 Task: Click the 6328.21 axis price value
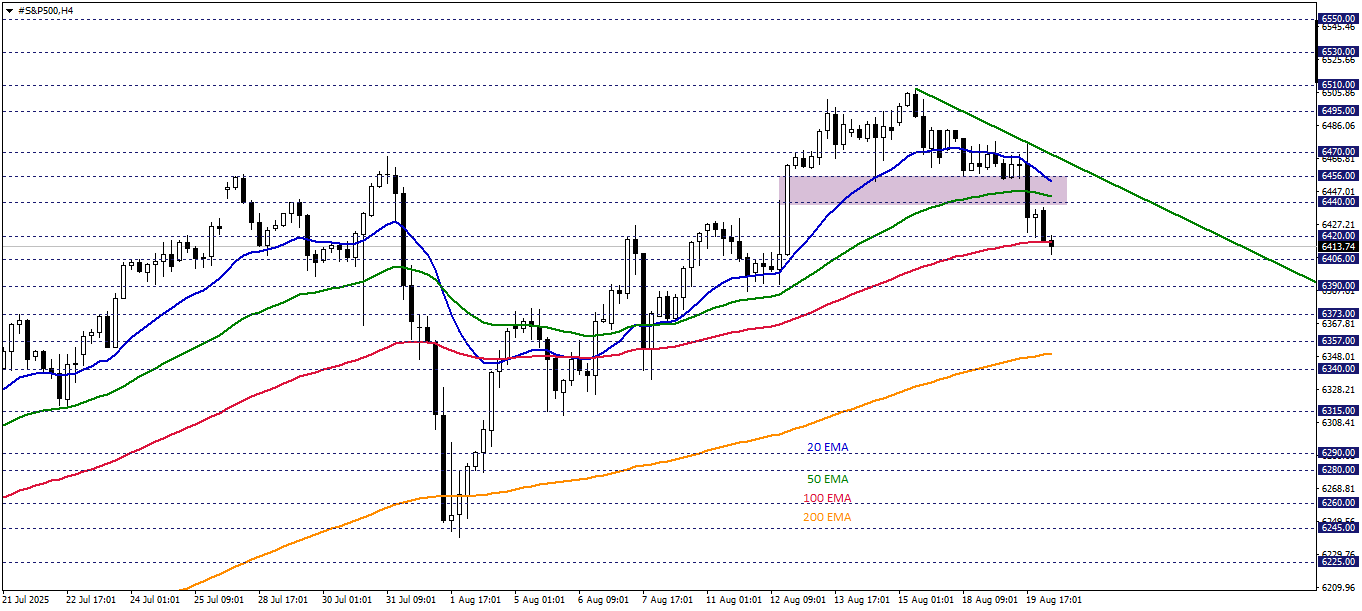[x=1338, y=389]
